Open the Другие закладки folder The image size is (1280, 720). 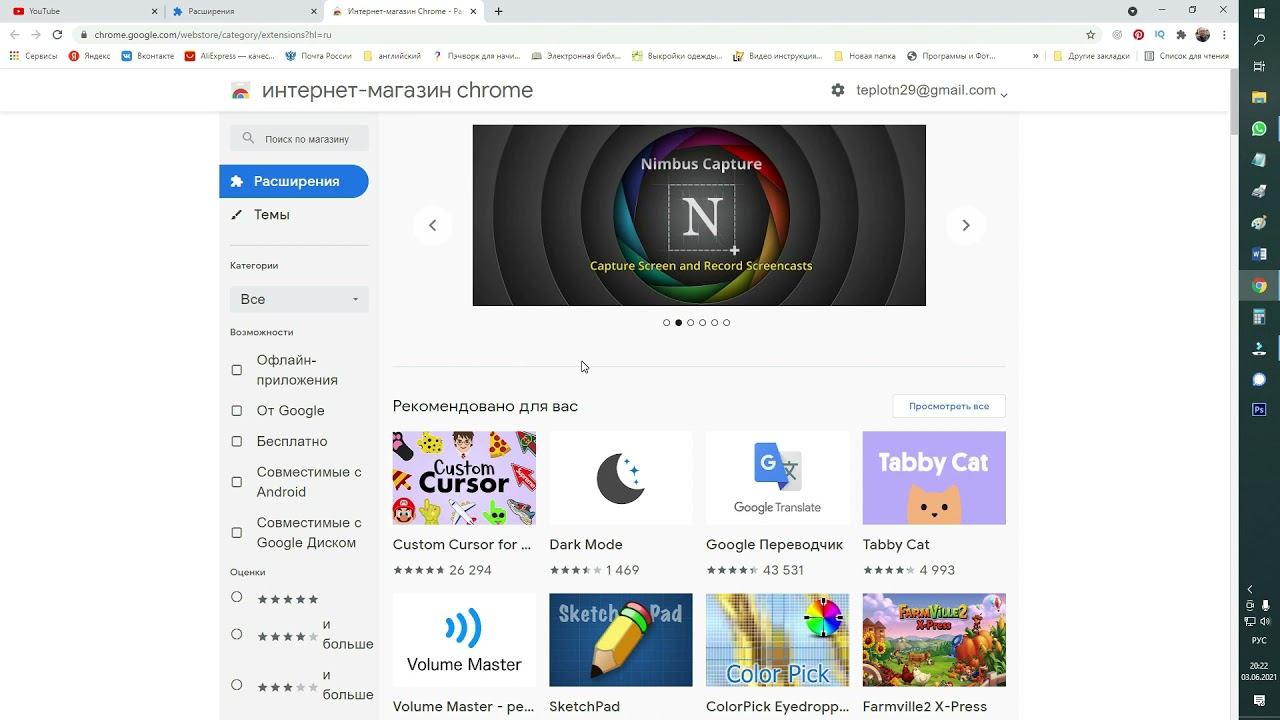[x=1091, y=56]
